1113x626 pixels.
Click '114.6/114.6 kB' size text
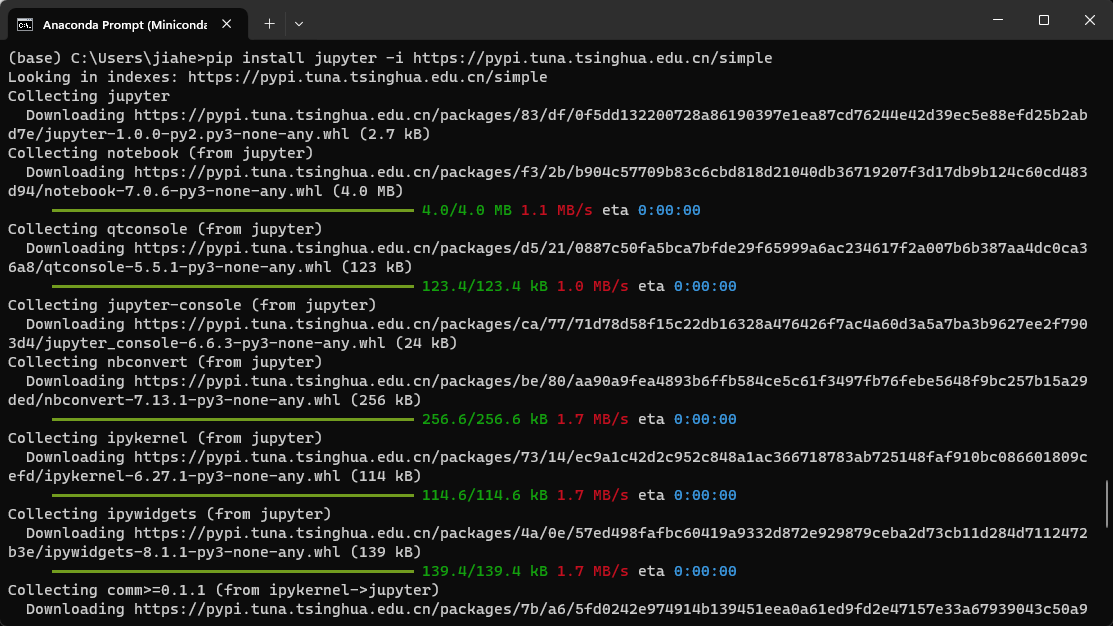485,495
